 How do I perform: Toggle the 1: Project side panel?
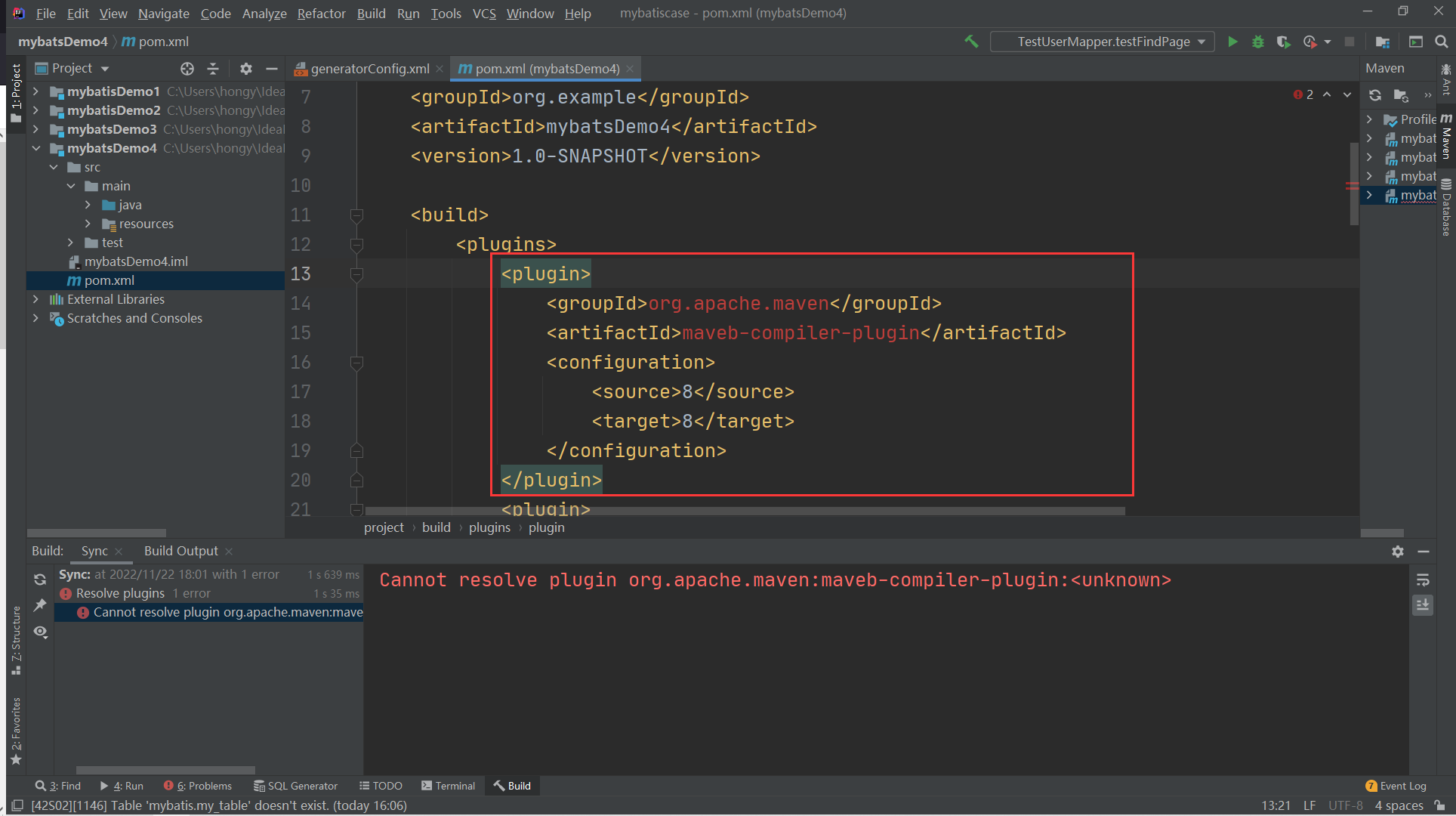[x=15, y=94]
